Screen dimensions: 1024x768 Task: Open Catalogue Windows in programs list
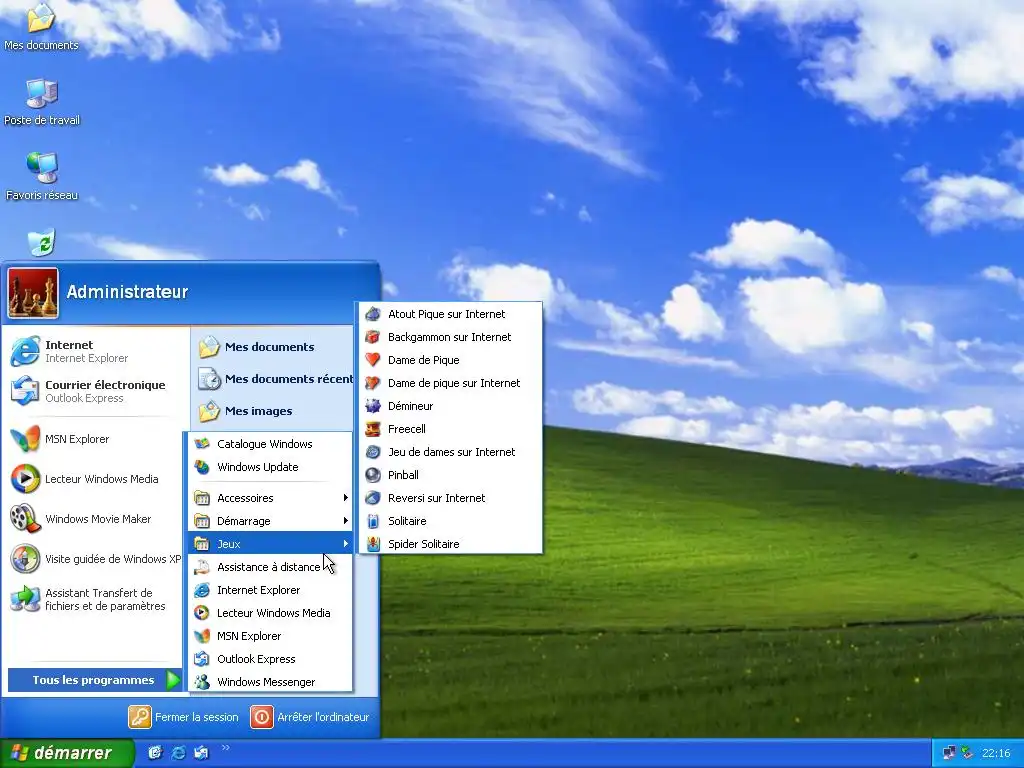(270, 444)
